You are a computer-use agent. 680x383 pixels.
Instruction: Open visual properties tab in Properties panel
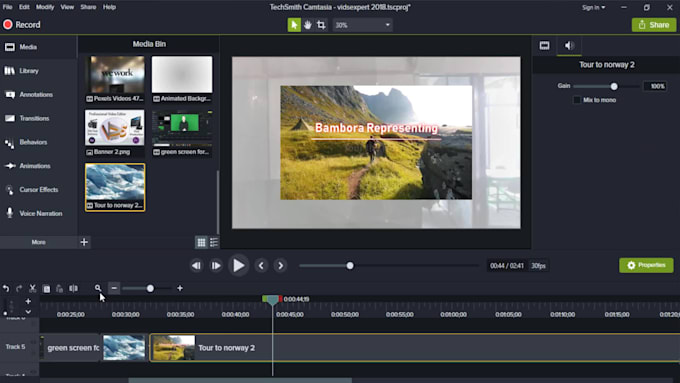coord(544,46)
